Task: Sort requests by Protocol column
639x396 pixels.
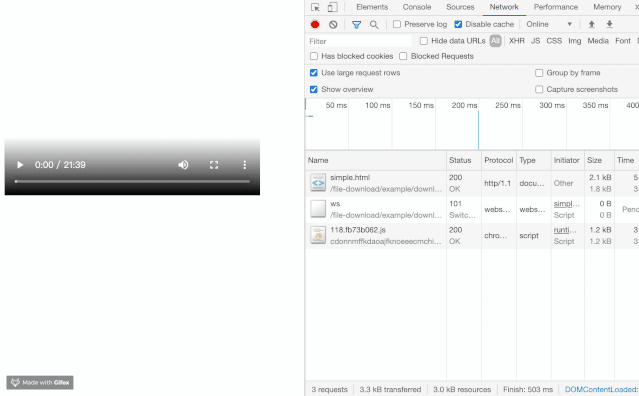Action: [499, 160]
